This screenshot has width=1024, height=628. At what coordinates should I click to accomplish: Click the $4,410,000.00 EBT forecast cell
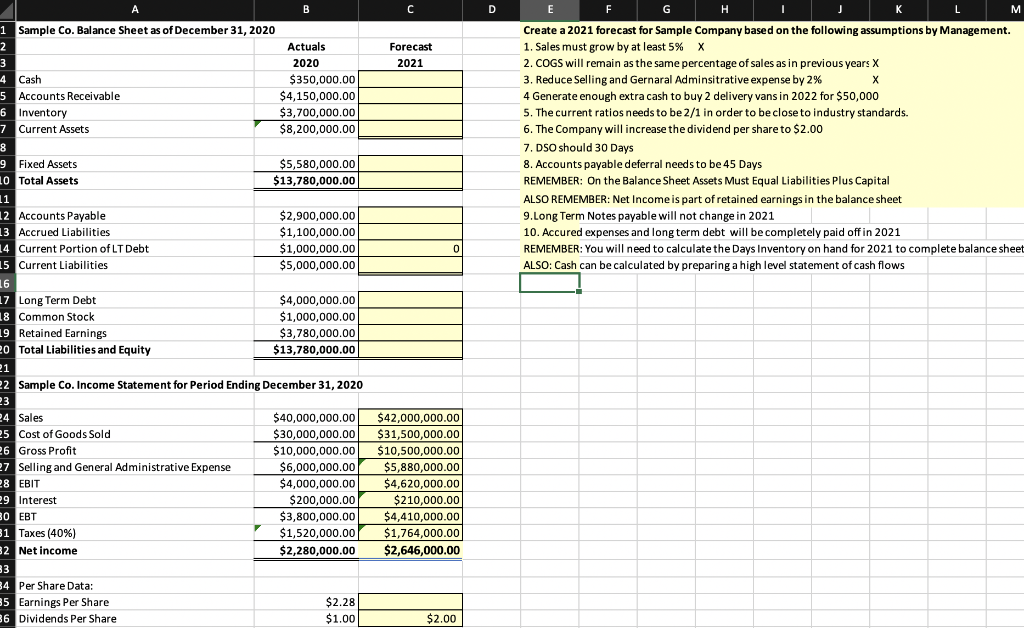point(410,516)
